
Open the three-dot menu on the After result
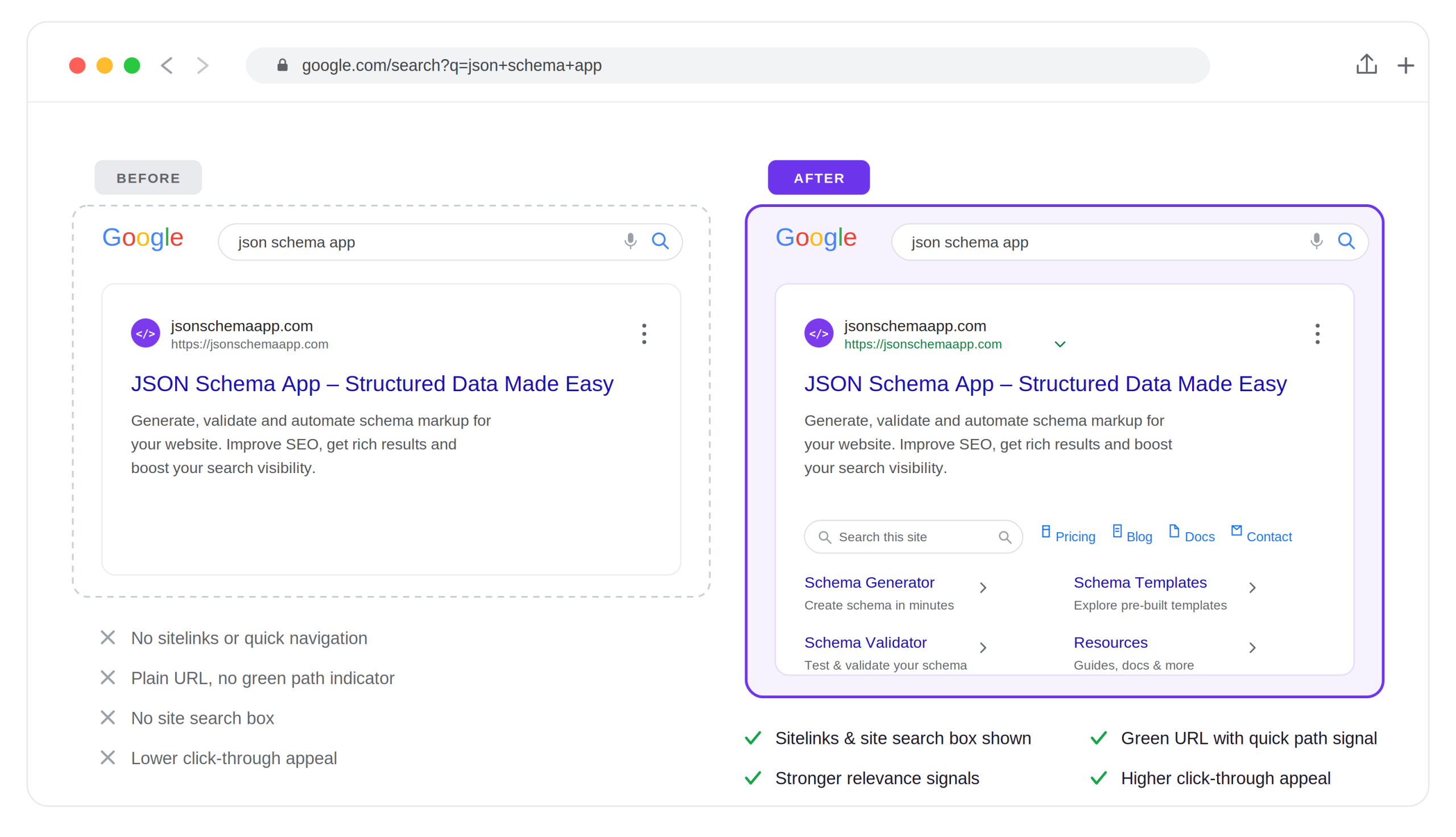pyautogui.click(x=1317, y=334)
